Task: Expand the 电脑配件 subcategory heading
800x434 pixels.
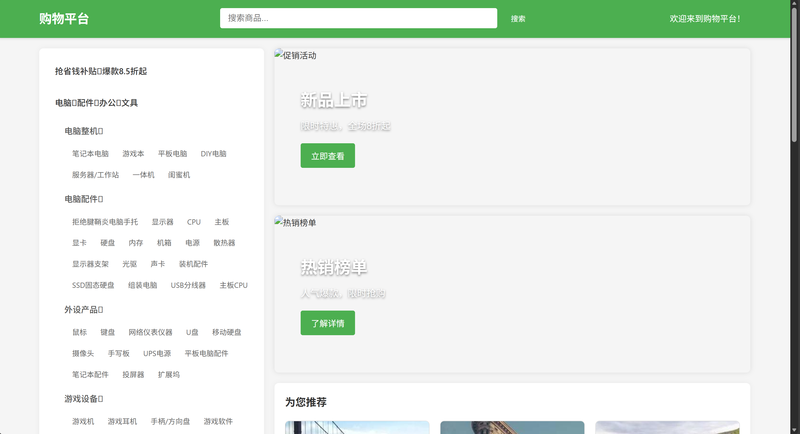Action: (84, 199)
